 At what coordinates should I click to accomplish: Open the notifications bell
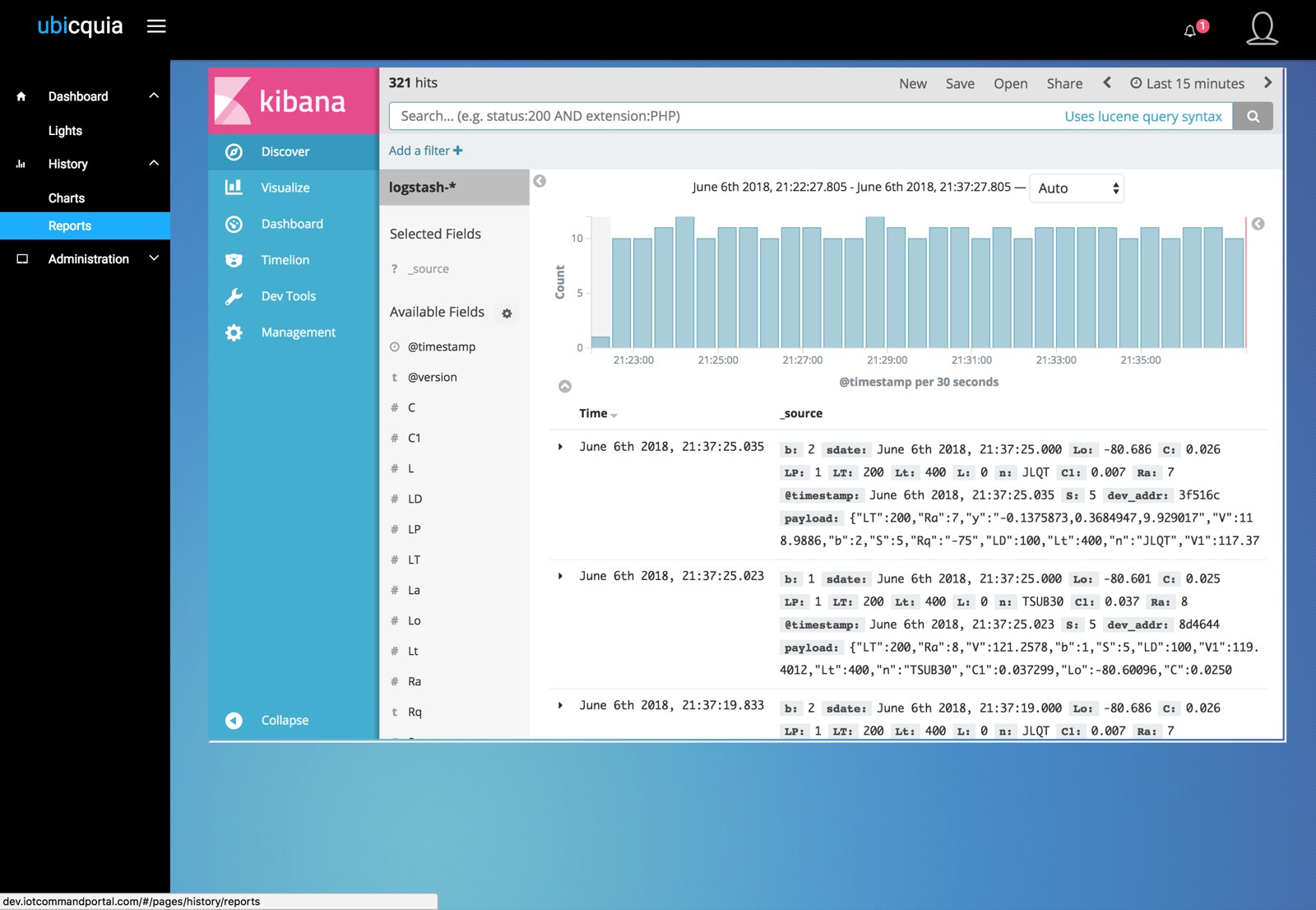pyautogui.click(x=1189, y=31)
